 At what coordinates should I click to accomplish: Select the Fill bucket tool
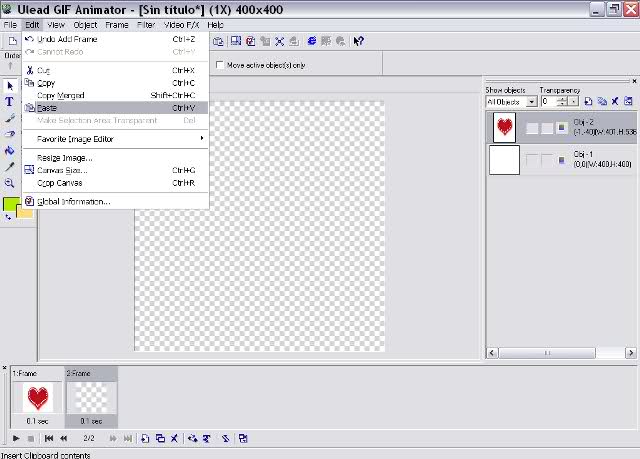click(x=10, y=151)
